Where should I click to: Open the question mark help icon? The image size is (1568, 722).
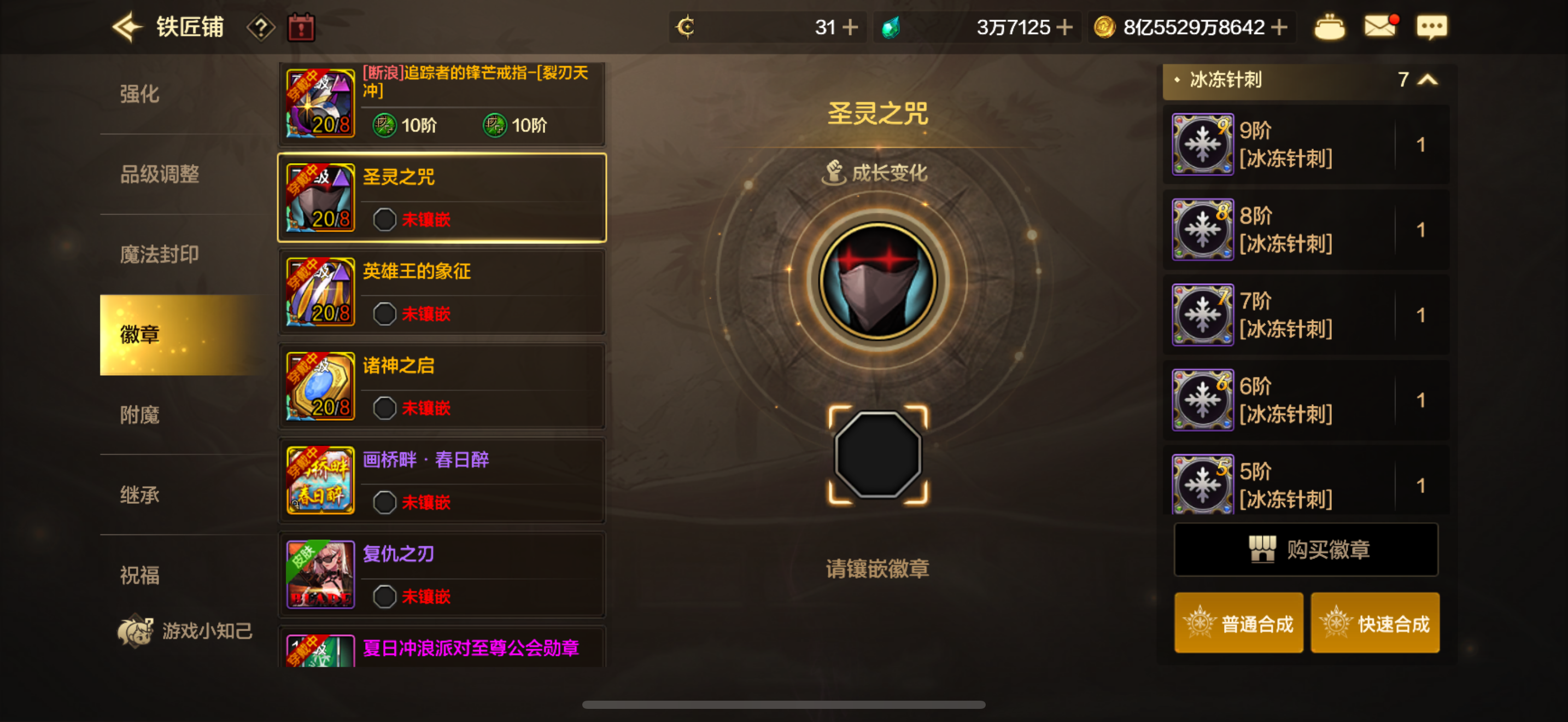click(261, 27)
